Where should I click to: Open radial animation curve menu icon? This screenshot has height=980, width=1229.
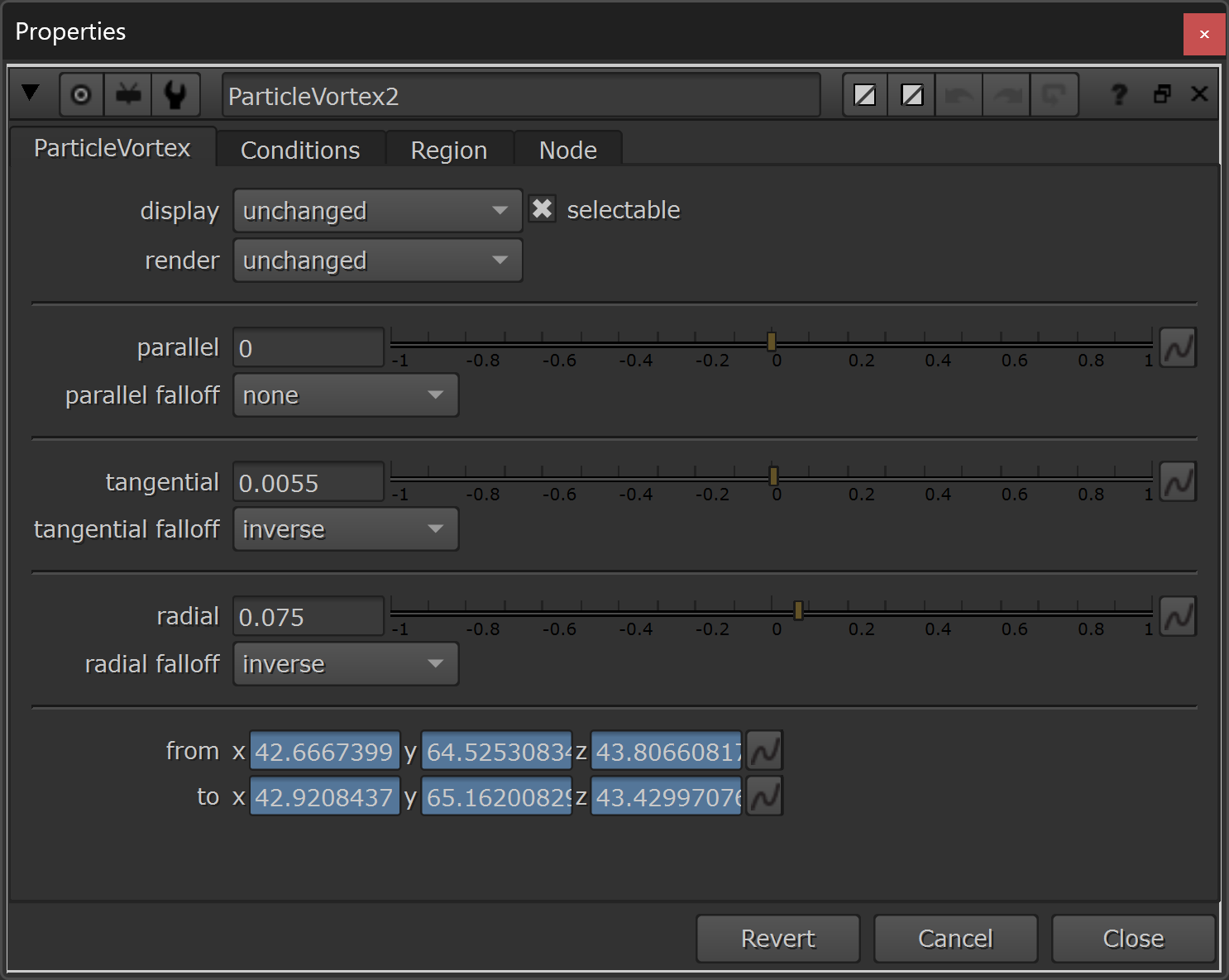(1178, 616)
